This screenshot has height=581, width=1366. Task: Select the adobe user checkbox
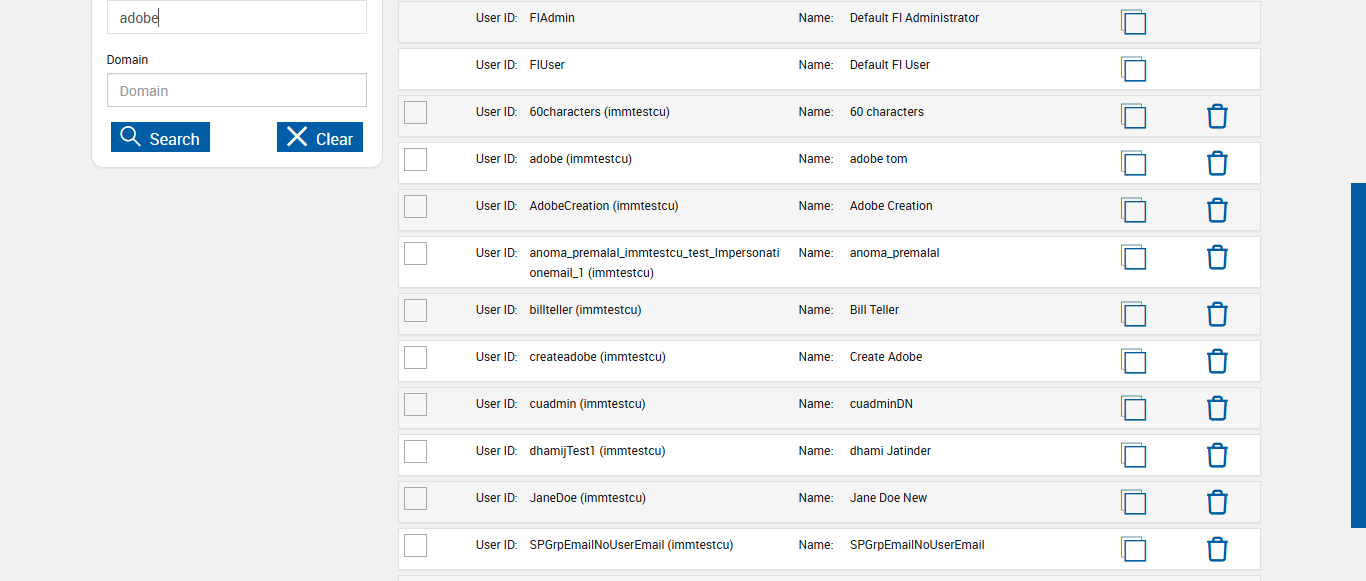[x=415, y=159]
